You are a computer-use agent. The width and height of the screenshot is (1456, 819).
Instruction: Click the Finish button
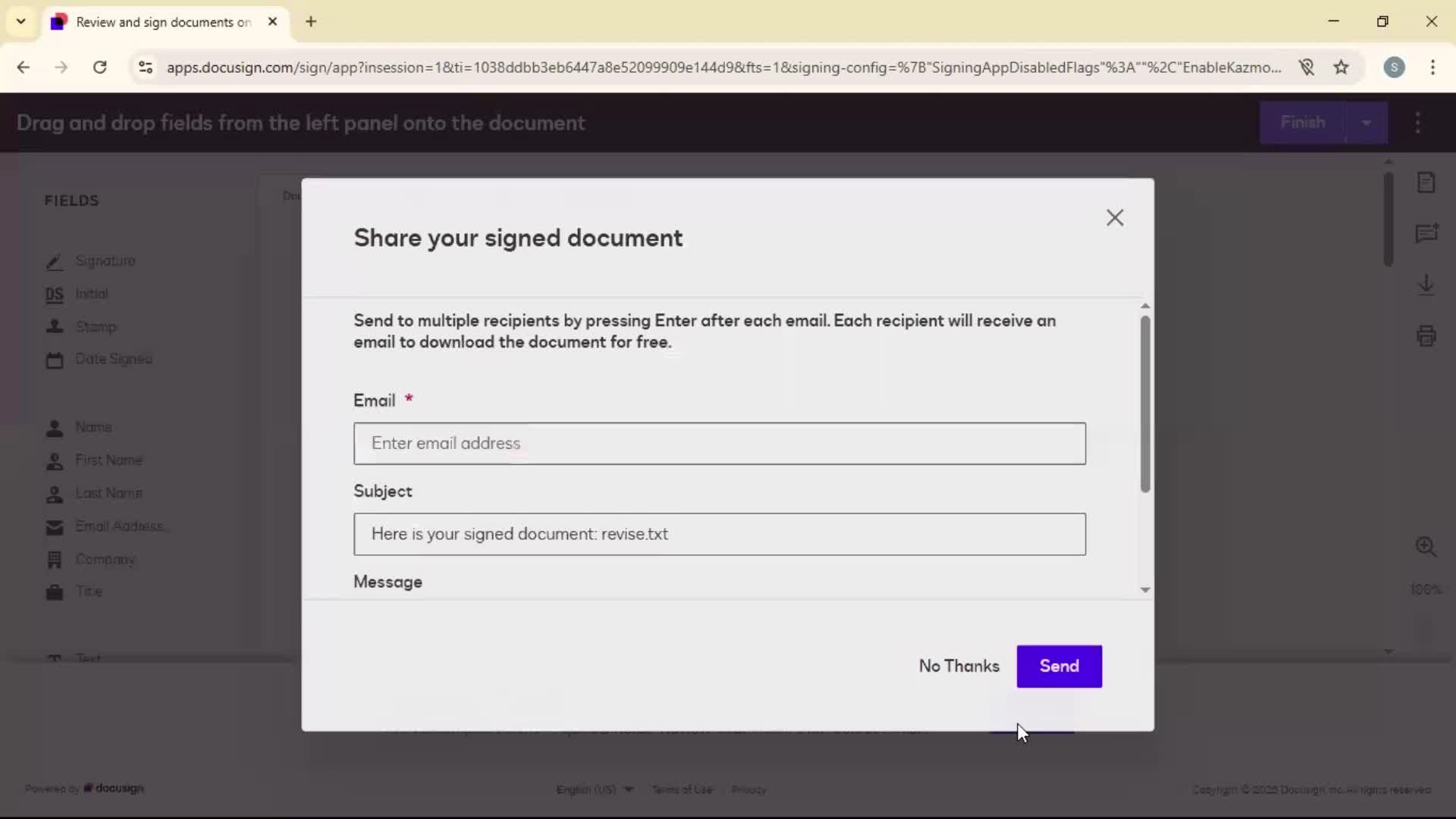click(1302, 123)
